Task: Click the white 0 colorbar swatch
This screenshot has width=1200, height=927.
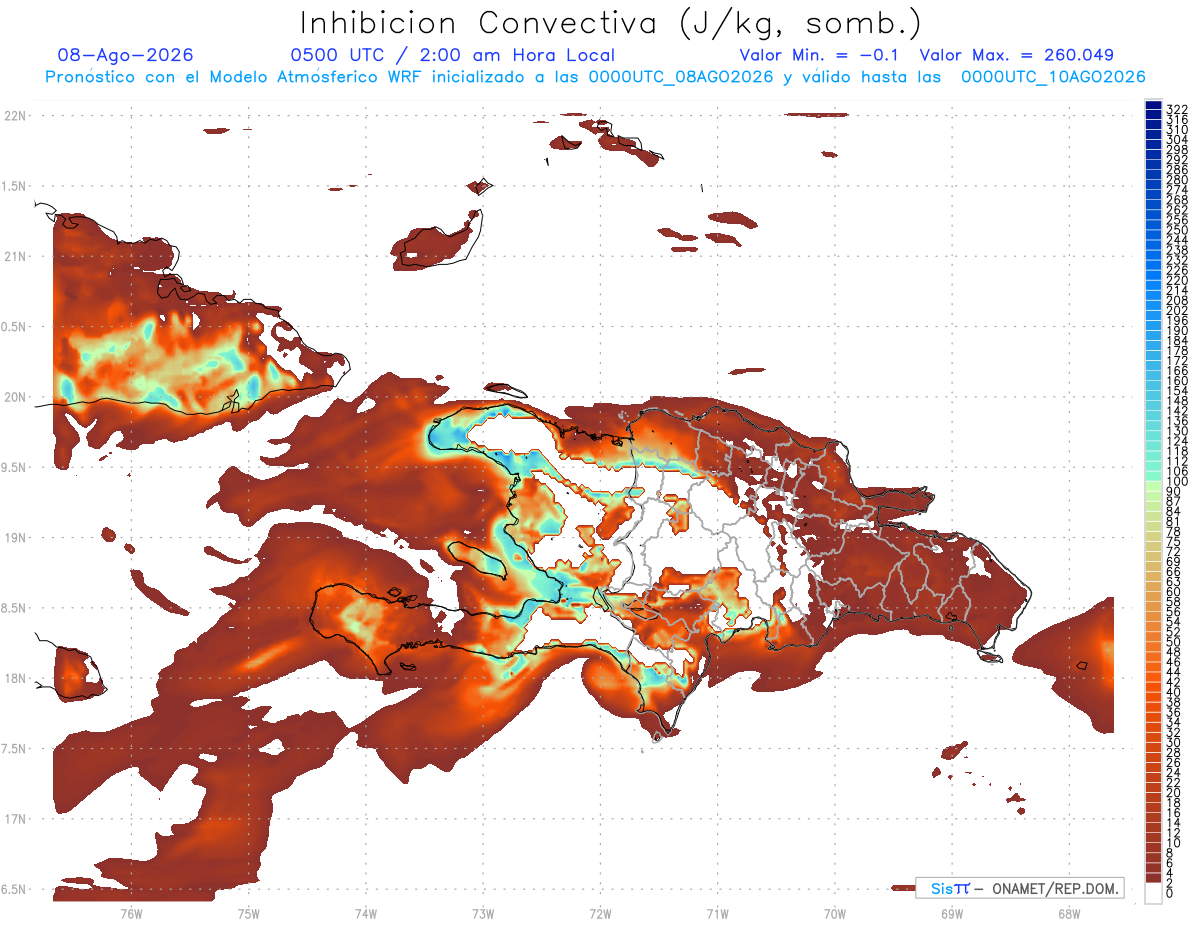Action: (x=1153, y=895)
